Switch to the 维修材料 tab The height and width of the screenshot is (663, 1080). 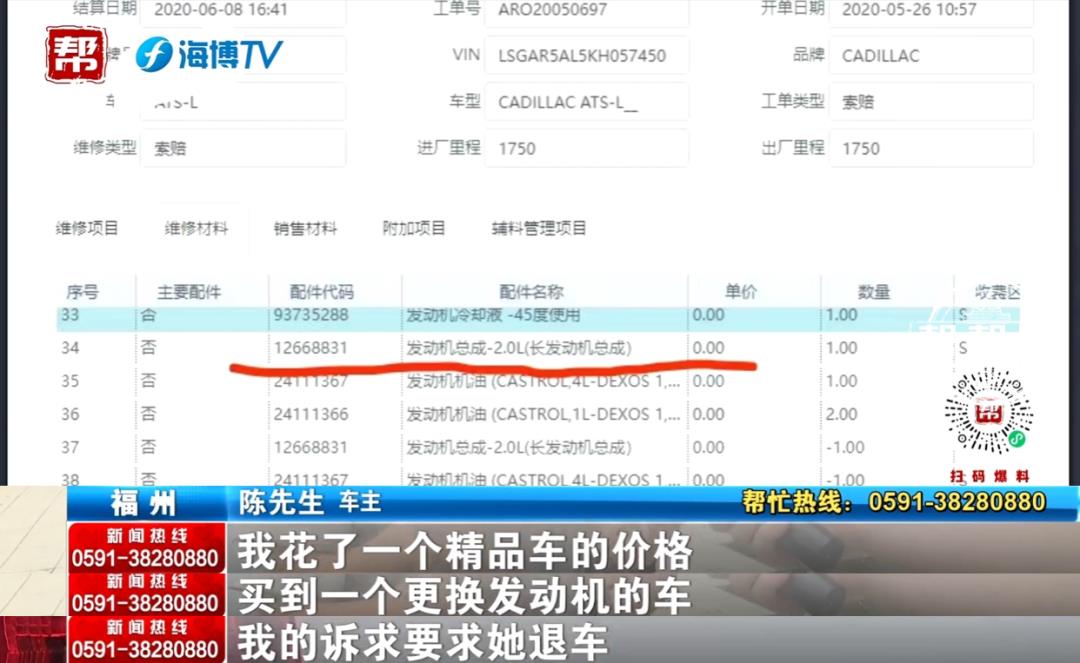[196, 228]
